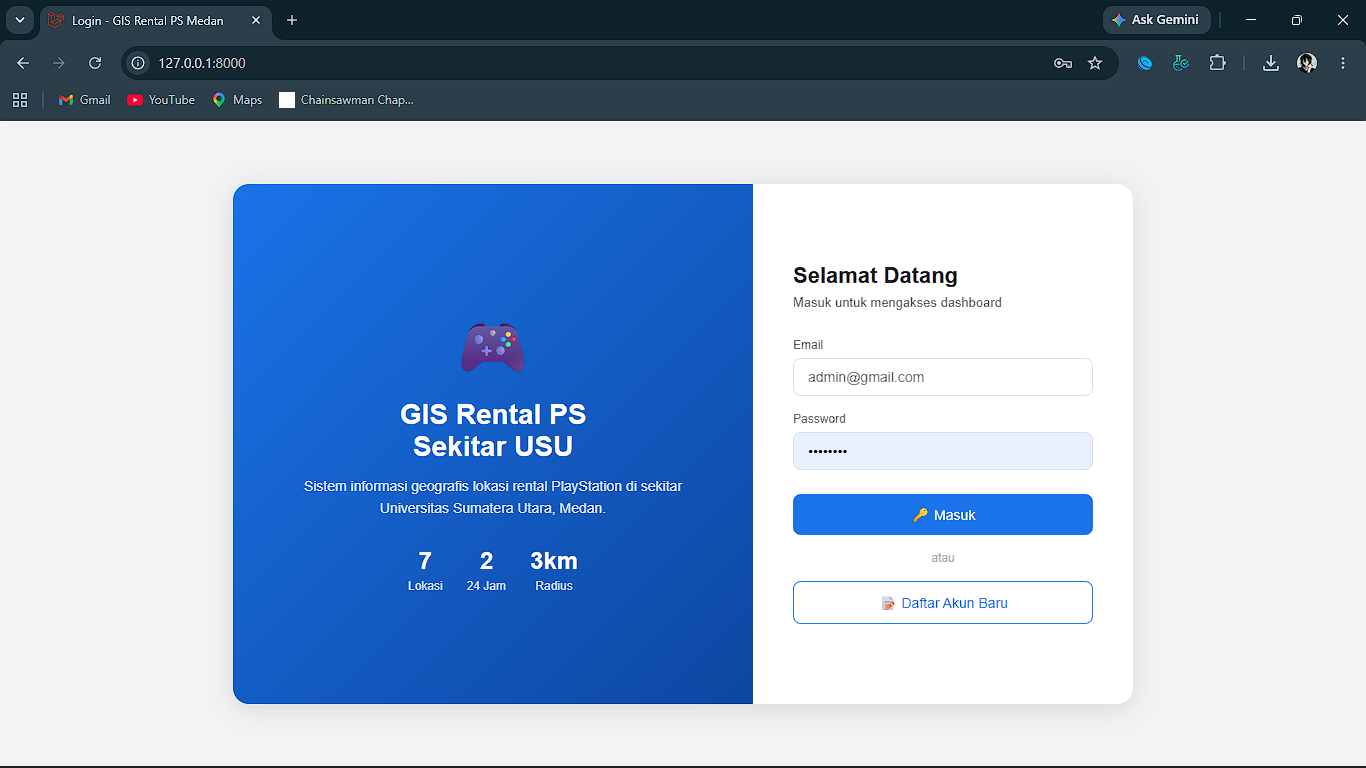
Task: Open the Extensions puzzle icon
Action: pos(1217,63)
